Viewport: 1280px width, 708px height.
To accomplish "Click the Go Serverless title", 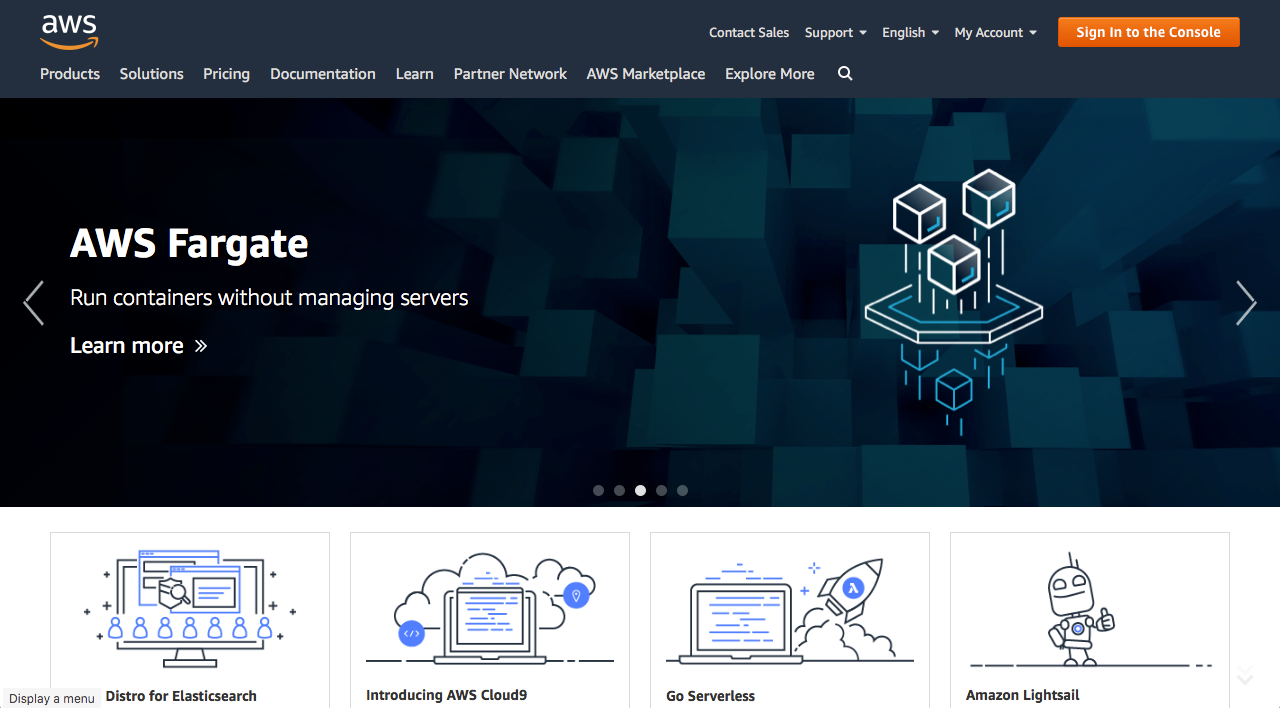I will tap(710, 696).
